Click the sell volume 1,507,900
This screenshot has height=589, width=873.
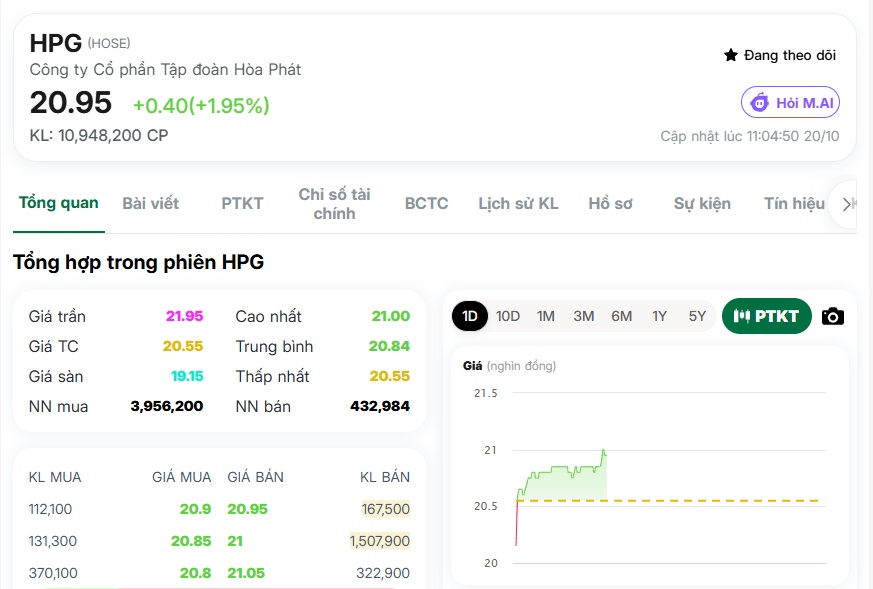(x=380, y=541)
